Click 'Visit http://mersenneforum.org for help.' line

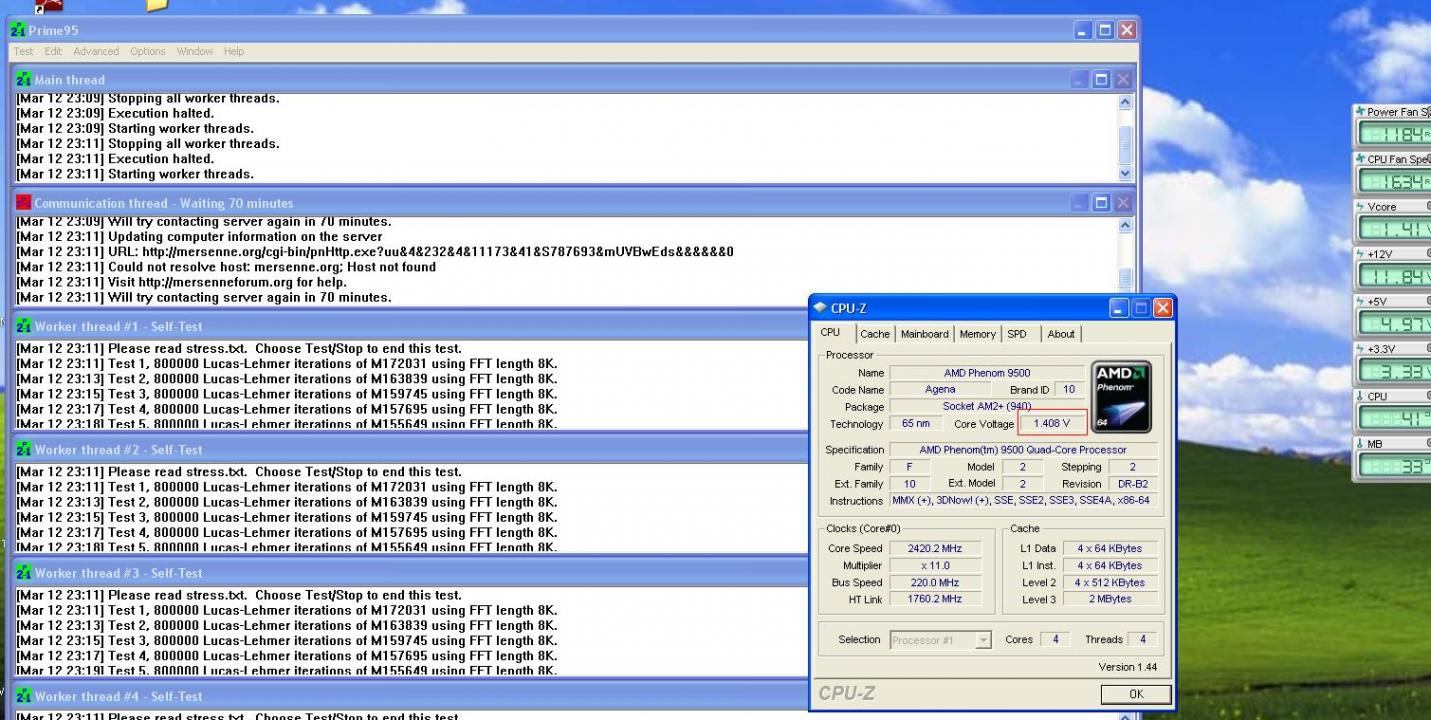coord(182,282)
